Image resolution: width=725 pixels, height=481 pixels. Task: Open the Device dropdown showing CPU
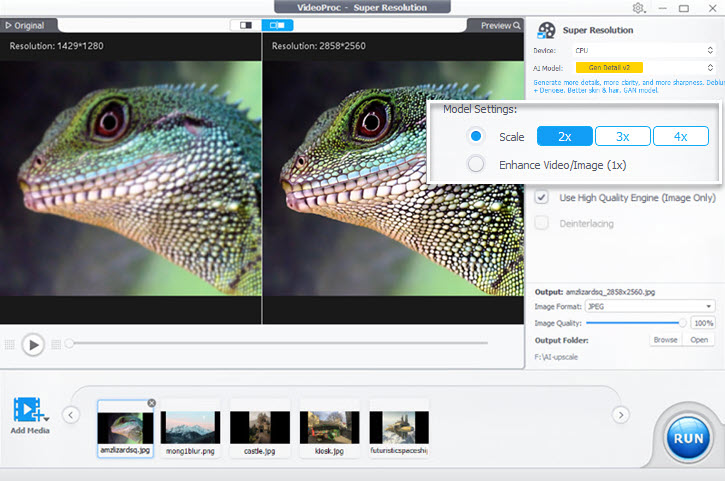pos(642,49)
